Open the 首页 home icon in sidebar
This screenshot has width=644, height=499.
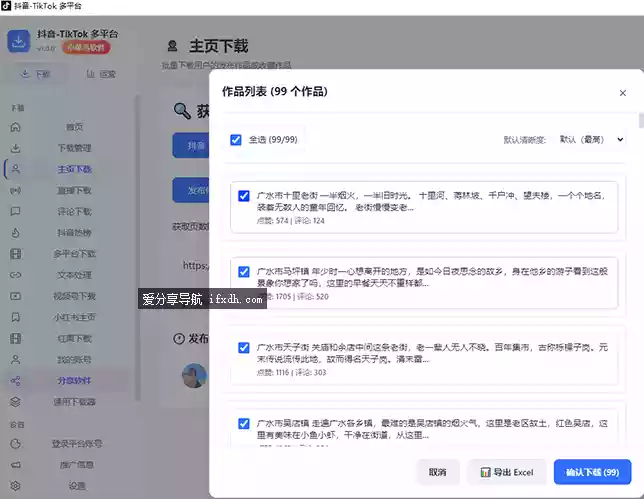coord(16,127)
